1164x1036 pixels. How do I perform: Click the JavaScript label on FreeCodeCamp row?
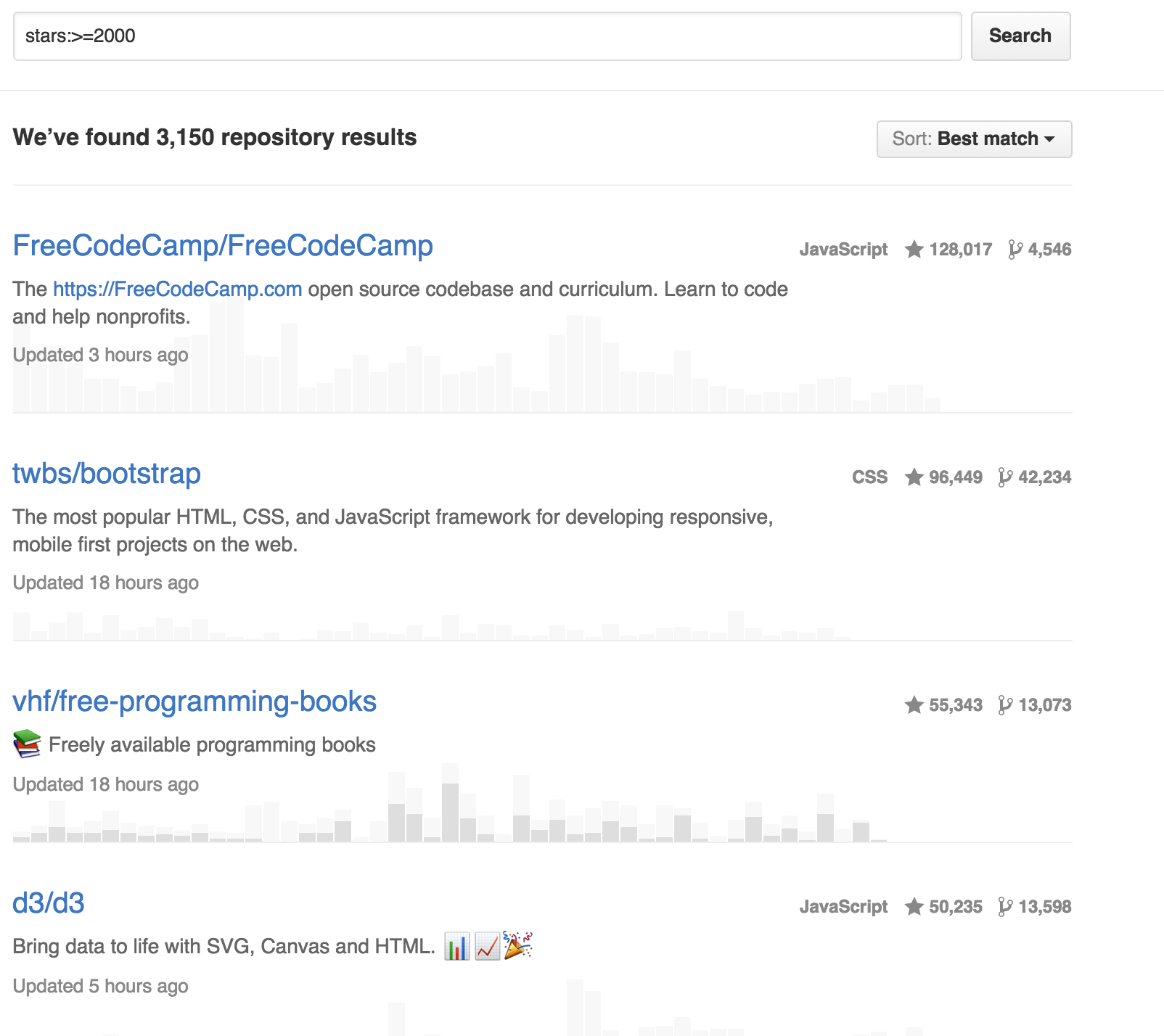[843, 250]
